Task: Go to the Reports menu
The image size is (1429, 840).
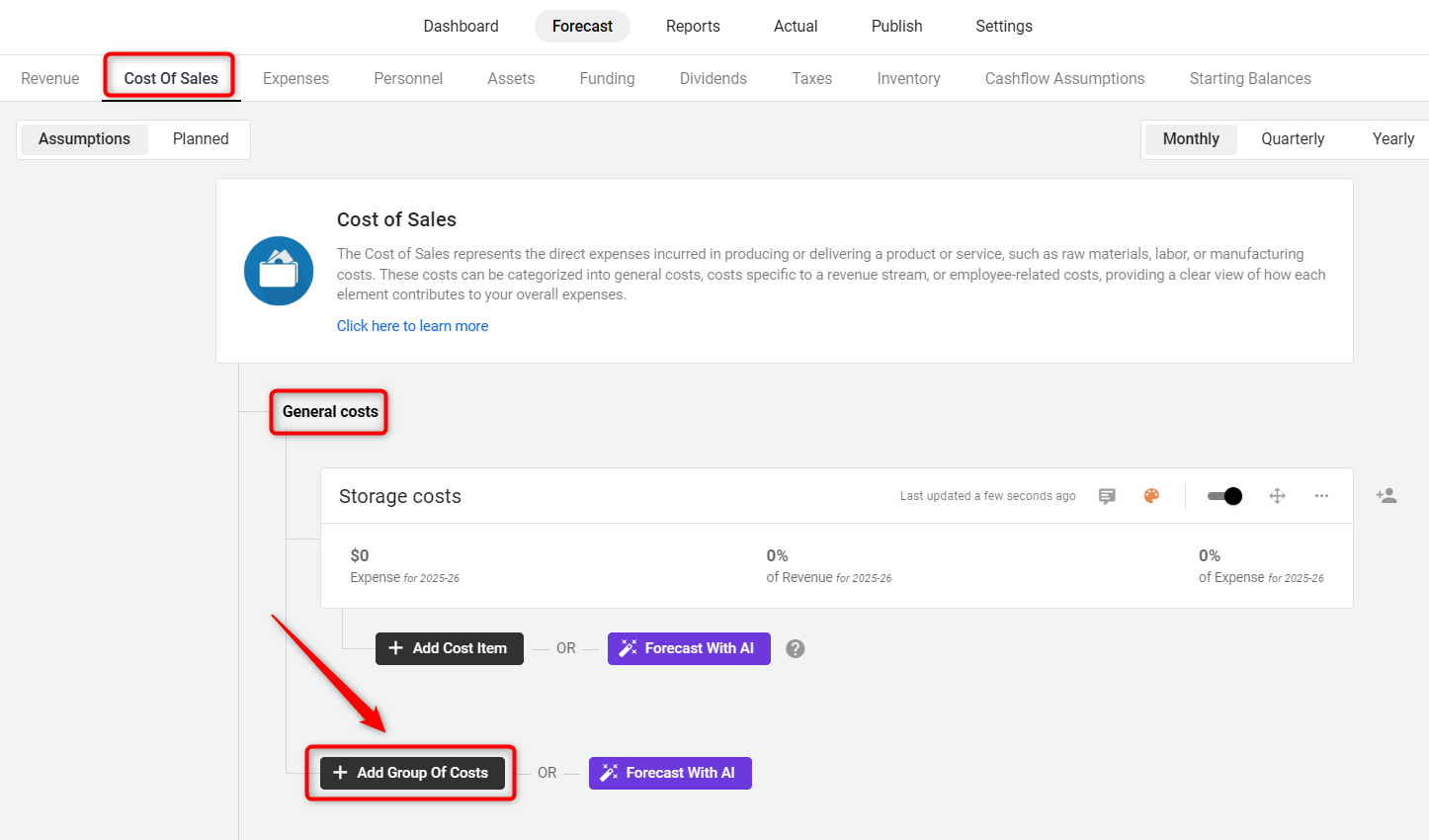Action: point(693,27)
